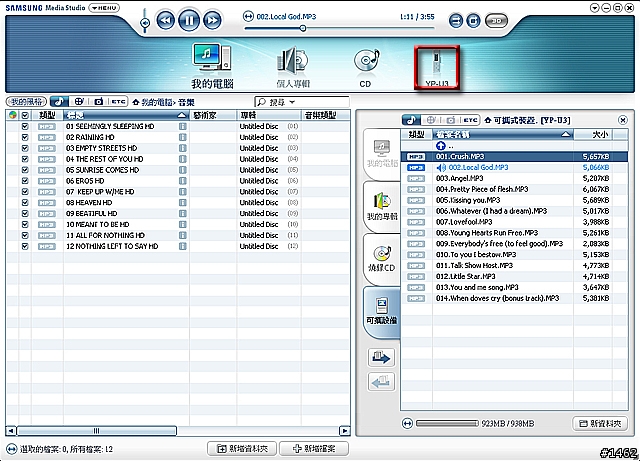This screenshot has width=640, height=461.
Task: Click the volume slider left of playback controls
Action: pos(144,23)
